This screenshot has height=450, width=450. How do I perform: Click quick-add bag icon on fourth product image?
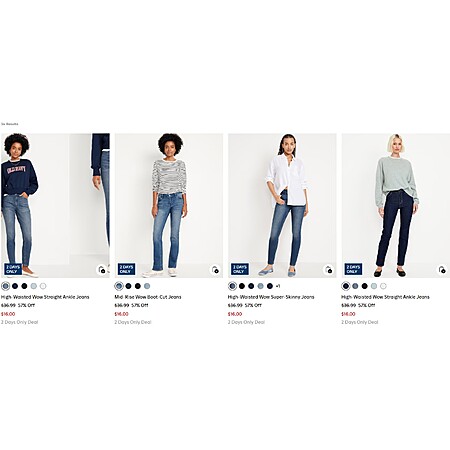pyautogui.click(x=442, y=269)
